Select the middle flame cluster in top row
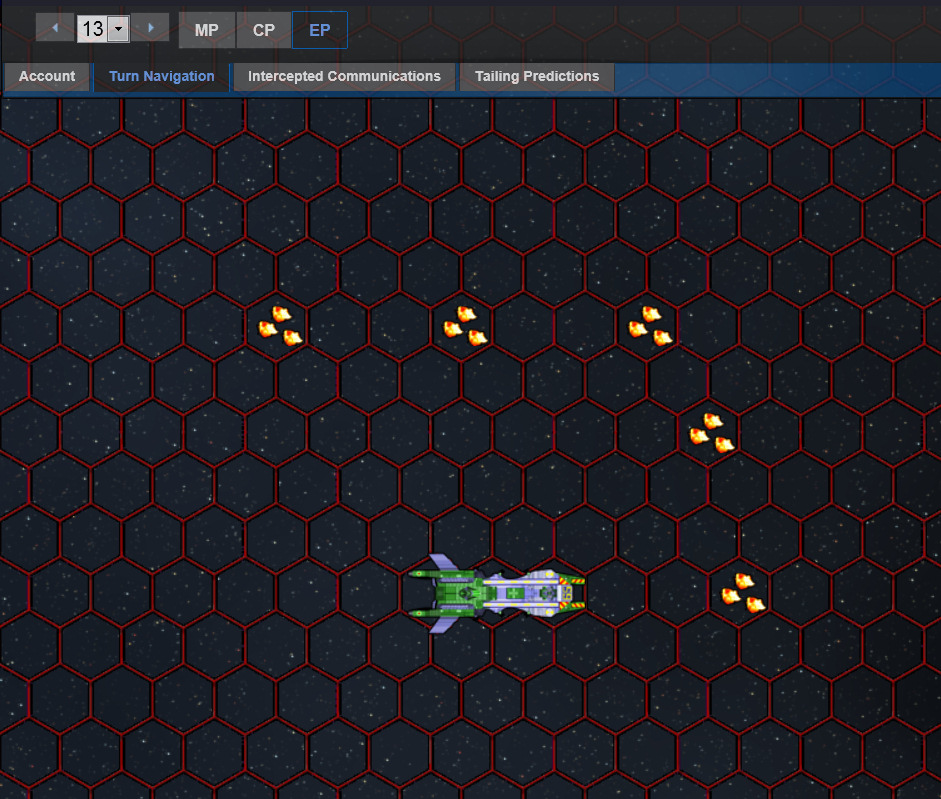The height and width of the screenshot is (799, 941). coord(465,326)
